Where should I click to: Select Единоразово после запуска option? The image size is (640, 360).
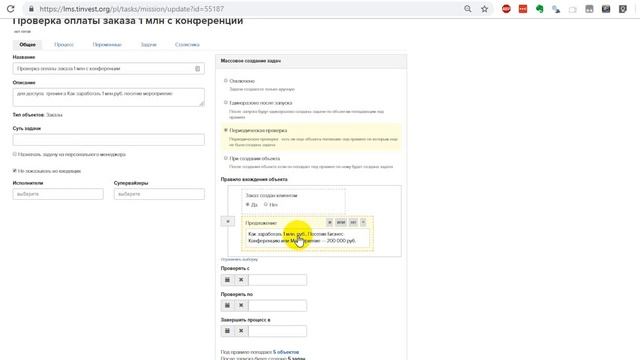226,102
